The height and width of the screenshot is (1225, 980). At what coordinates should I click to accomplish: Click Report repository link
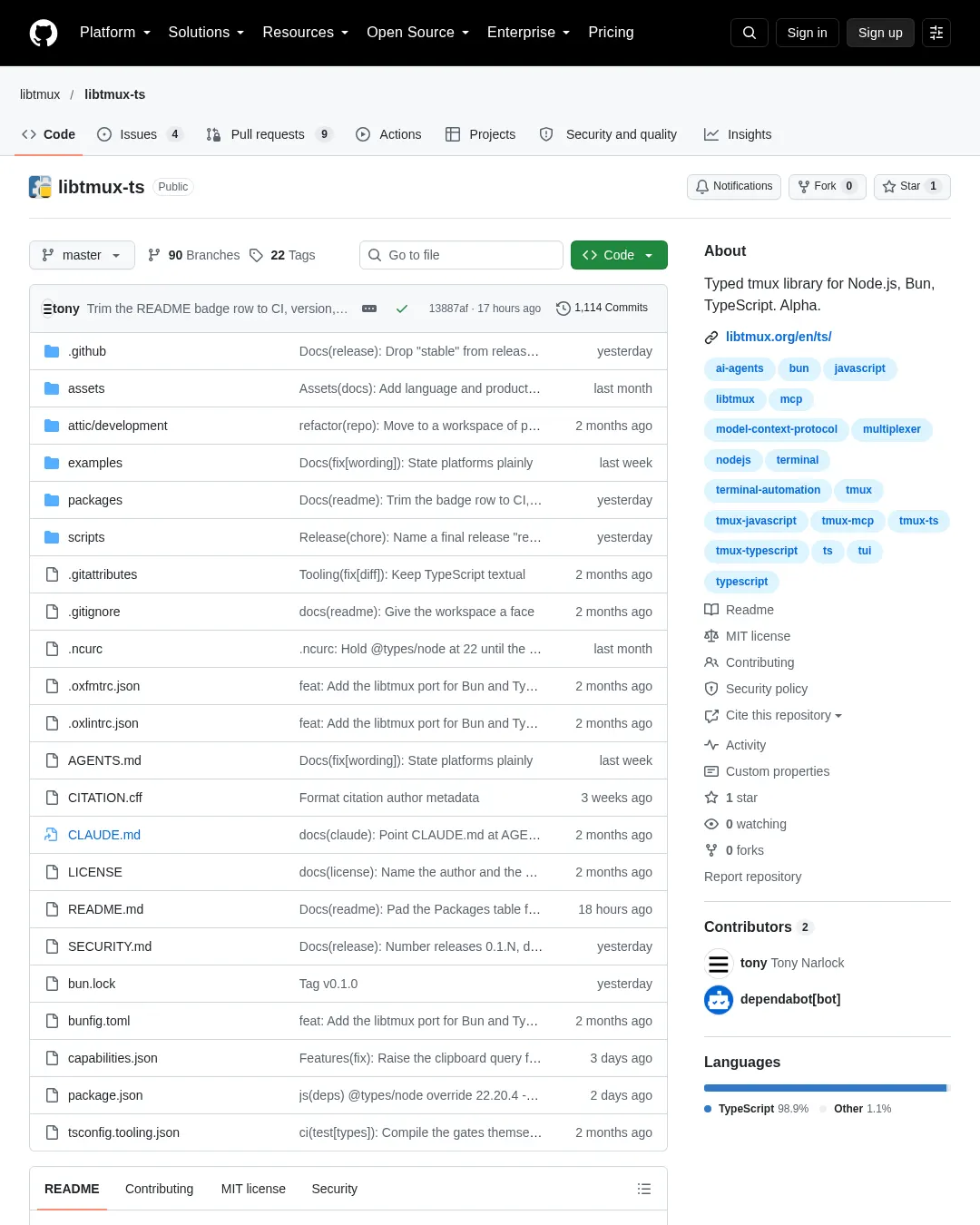click(x=753, y=877)
